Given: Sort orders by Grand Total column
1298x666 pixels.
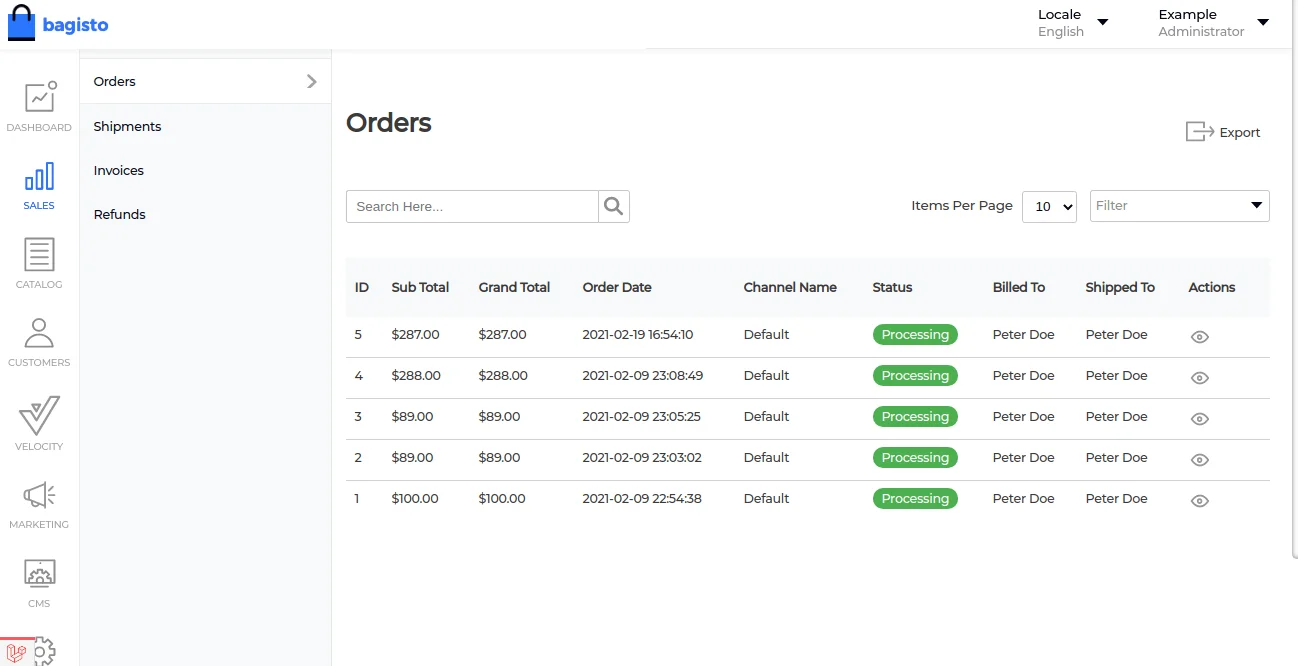Looking at the screenshot, I should 514,287.
